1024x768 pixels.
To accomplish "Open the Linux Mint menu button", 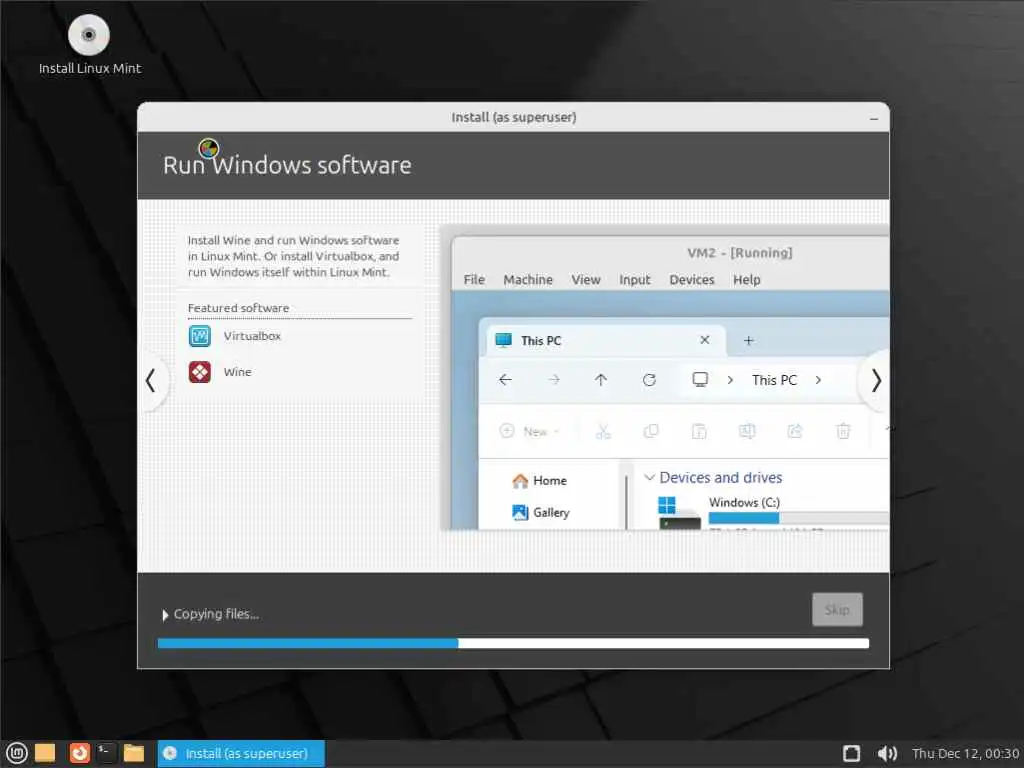I will pyautogui.click(x=17, y=754).
